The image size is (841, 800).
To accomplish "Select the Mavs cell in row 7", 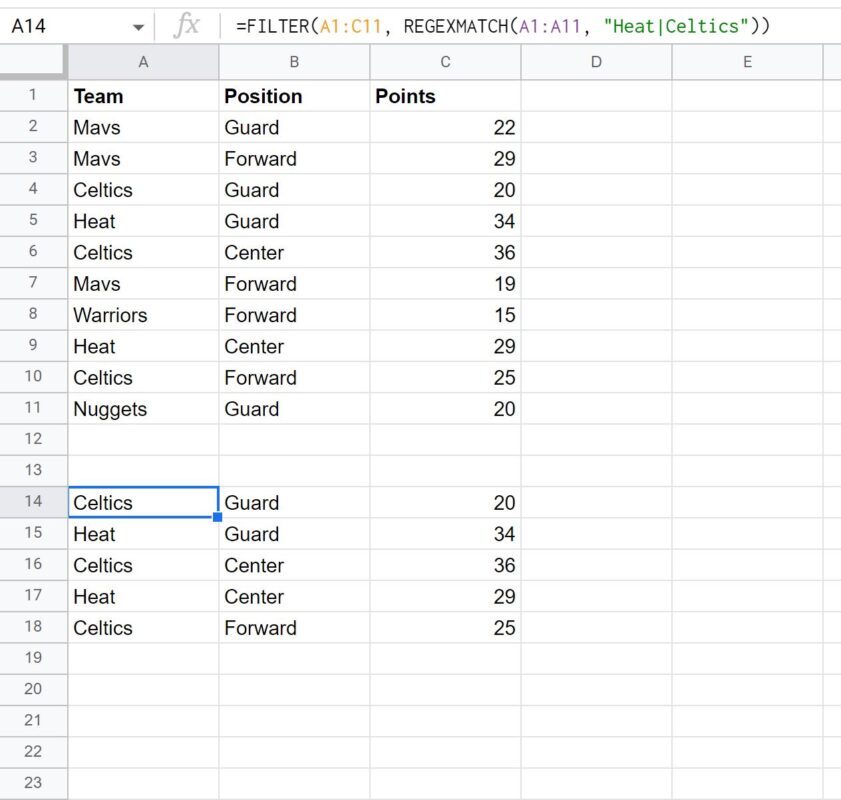I will (143, 284).
